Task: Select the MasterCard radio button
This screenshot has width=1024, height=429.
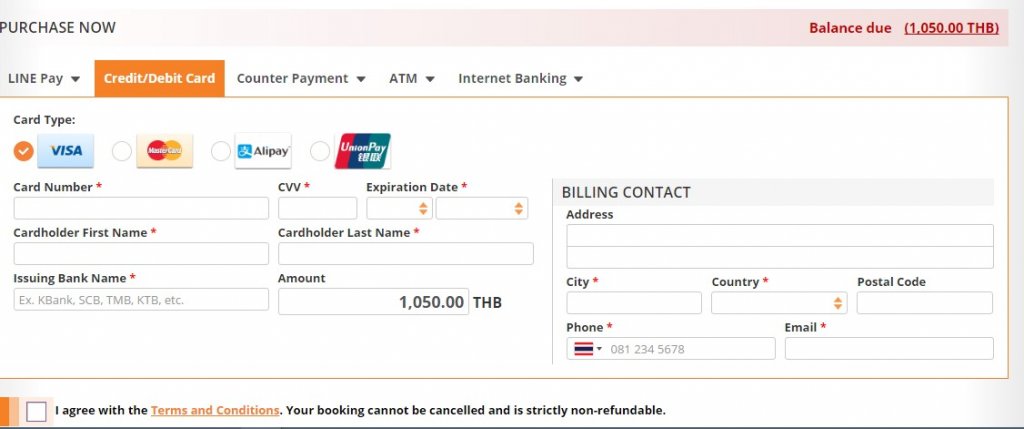Action: [x=122, y=151]
